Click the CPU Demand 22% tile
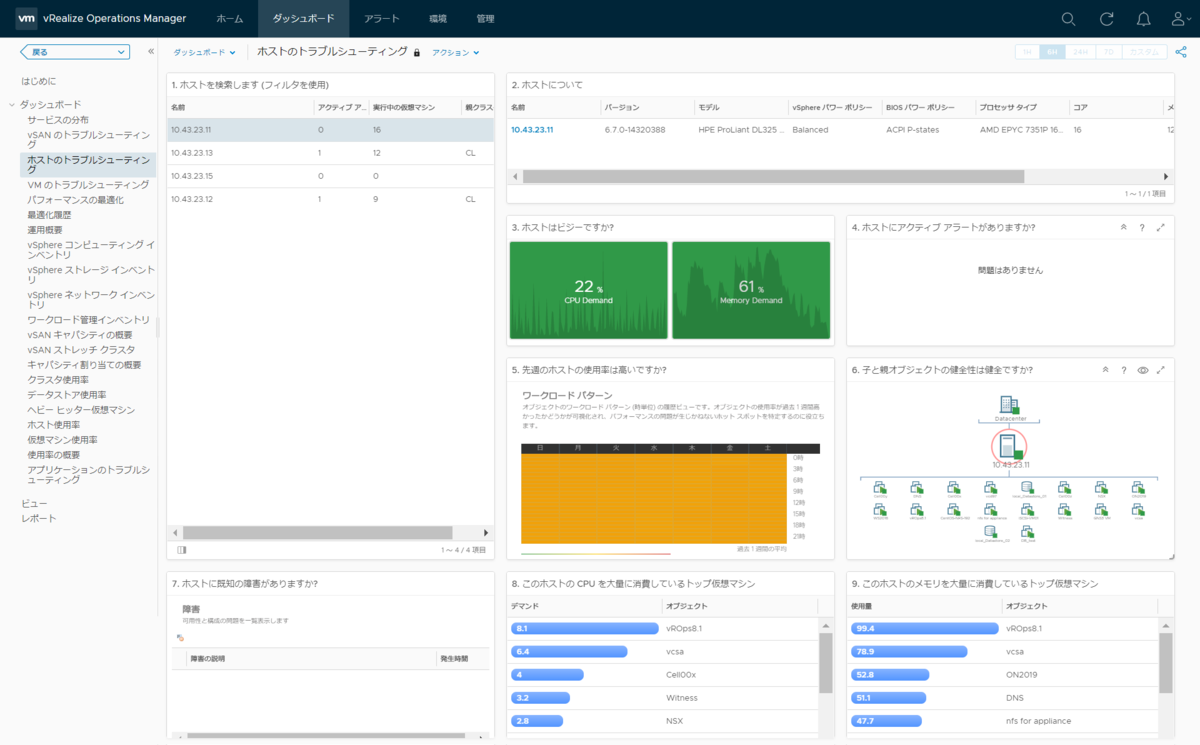The width and height of the screenshot is (1200, 745). tap(588, 291)
